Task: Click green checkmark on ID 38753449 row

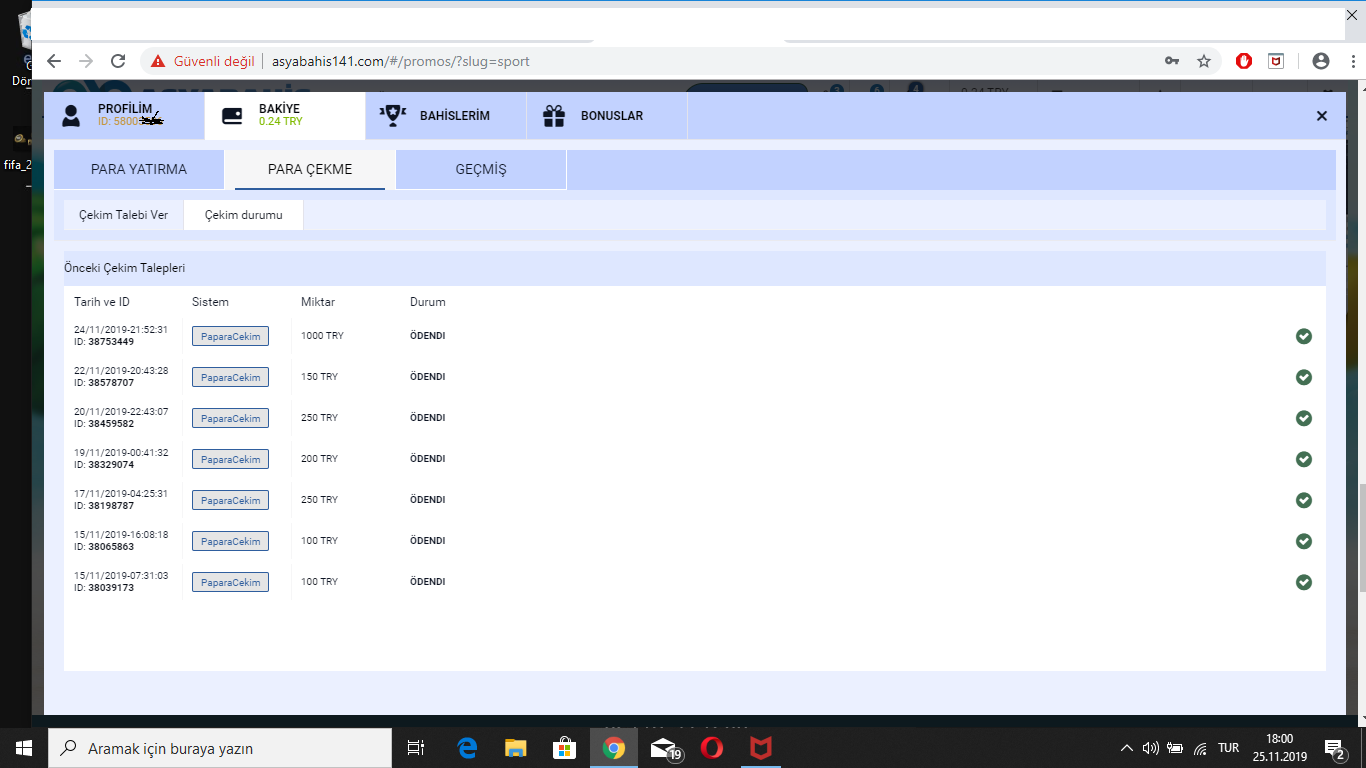Action: 1304,336
